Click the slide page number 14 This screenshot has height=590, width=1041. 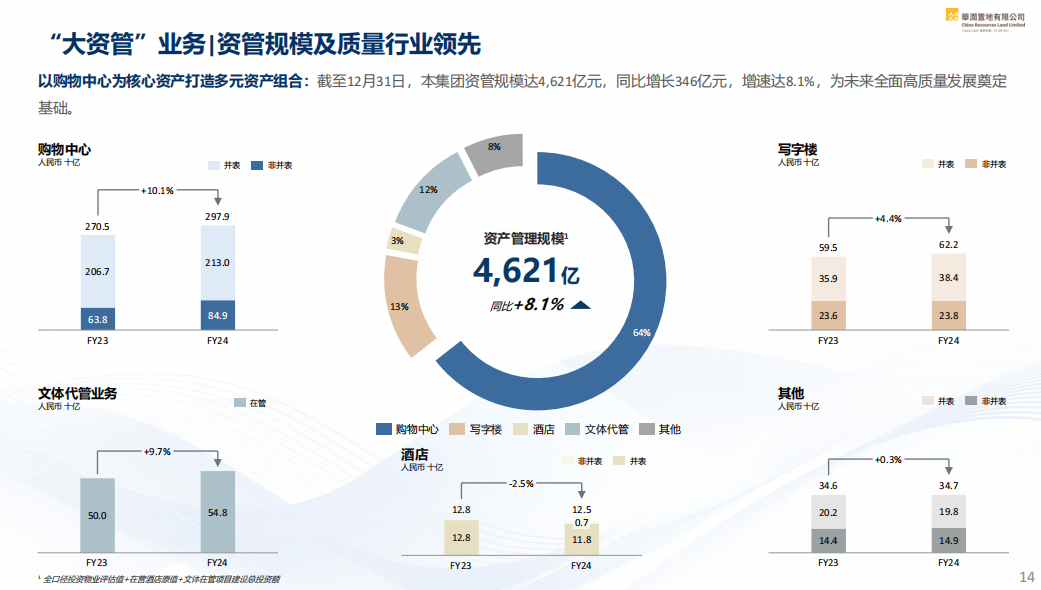pyautogui.click(x=1025, y=577)
